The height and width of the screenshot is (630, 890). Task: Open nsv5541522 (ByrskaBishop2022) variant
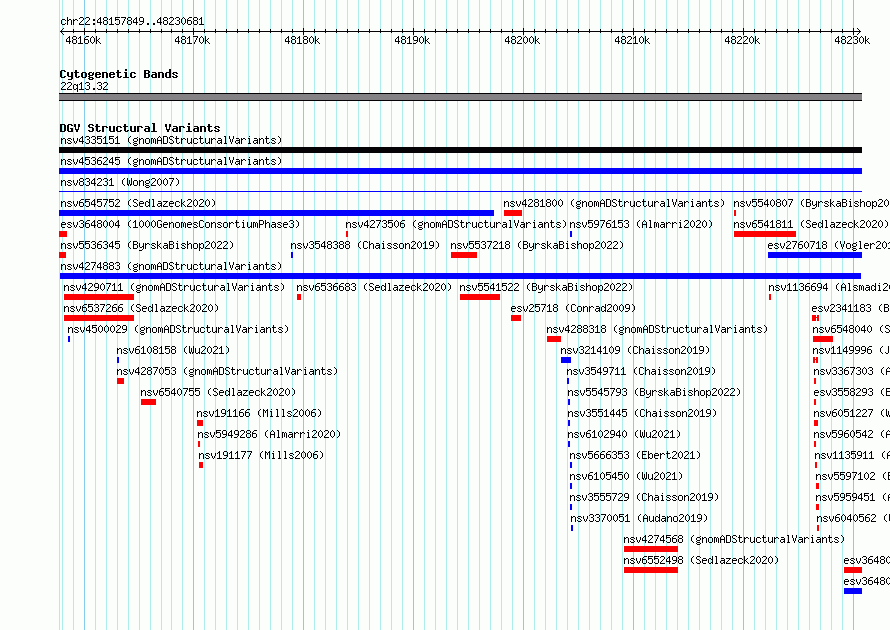point(546,287)
